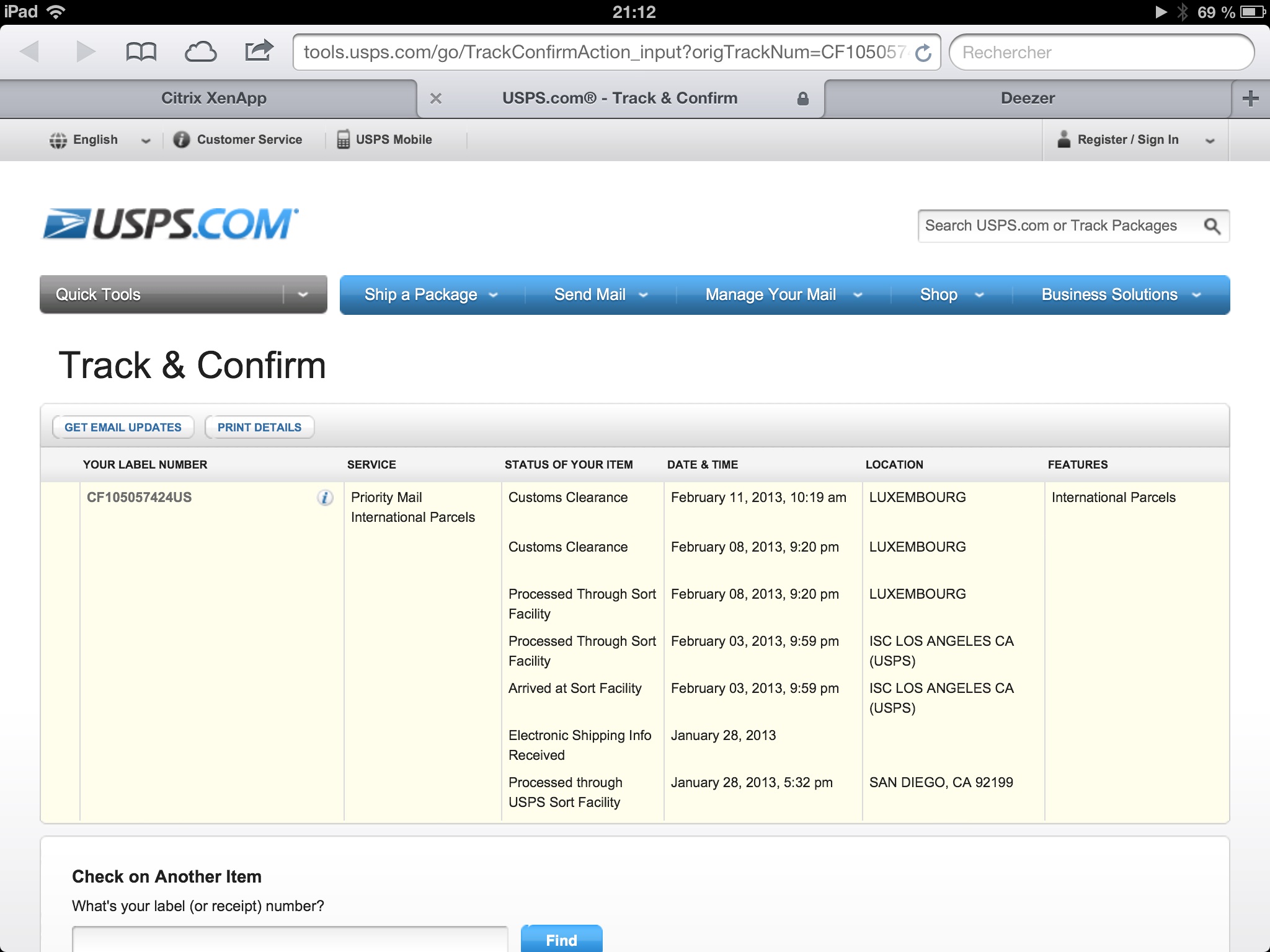Select the USPS.com Track & Confirm tab
Viewport: 1270px width, 952px height.
coord(620,99)
